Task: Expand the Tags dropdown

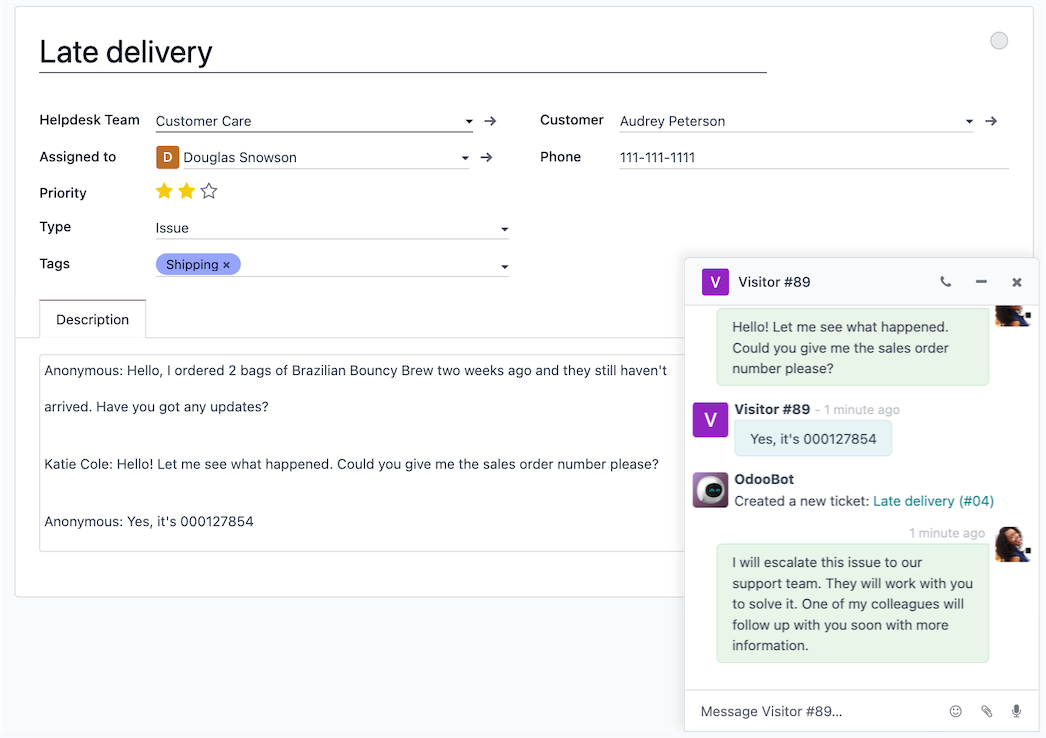Action: coord(505,264)
